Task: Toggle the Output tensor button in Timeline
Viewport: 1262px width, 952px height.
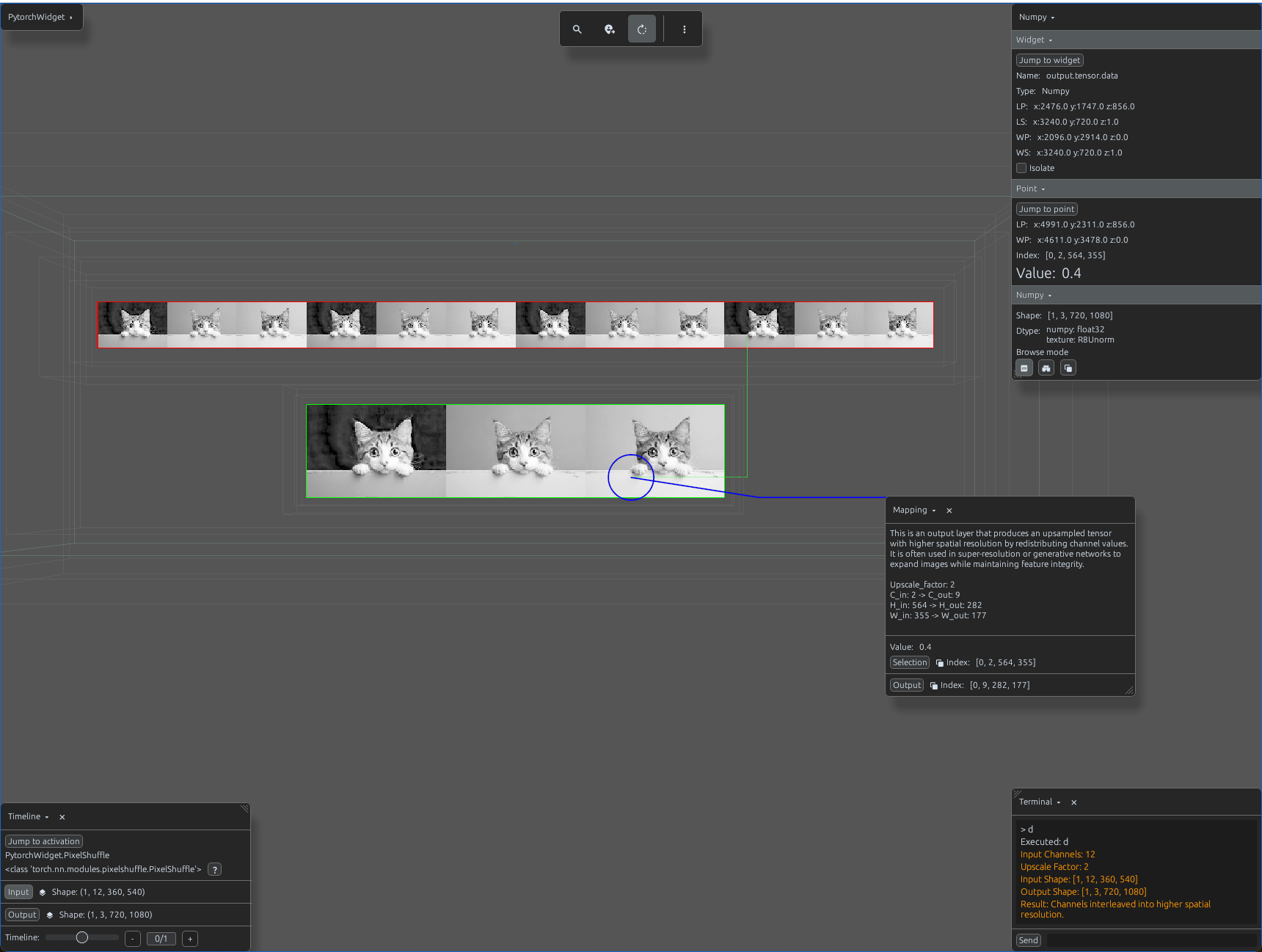Action: (x=22, y=915)
